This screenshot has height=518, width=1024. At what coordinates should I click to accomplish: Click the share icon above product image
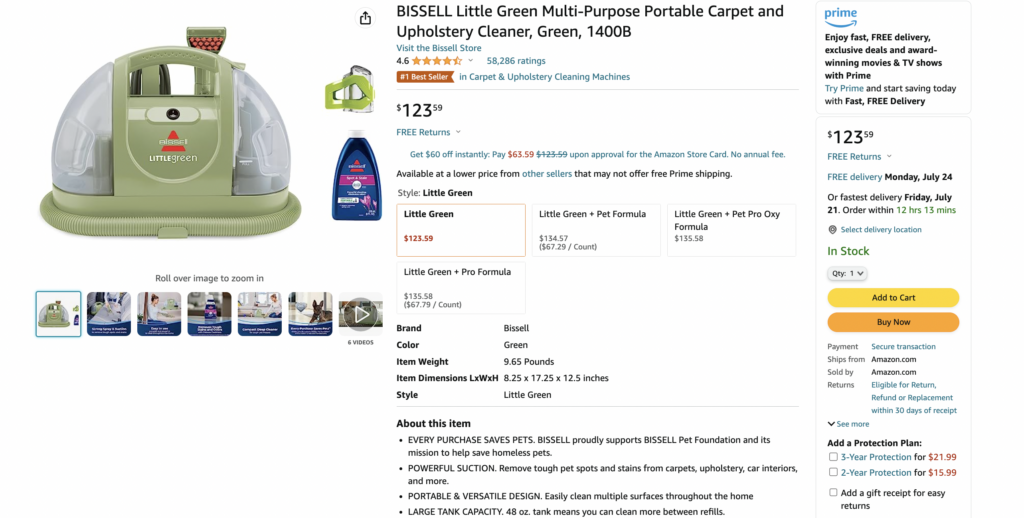[x=365, y=18]
